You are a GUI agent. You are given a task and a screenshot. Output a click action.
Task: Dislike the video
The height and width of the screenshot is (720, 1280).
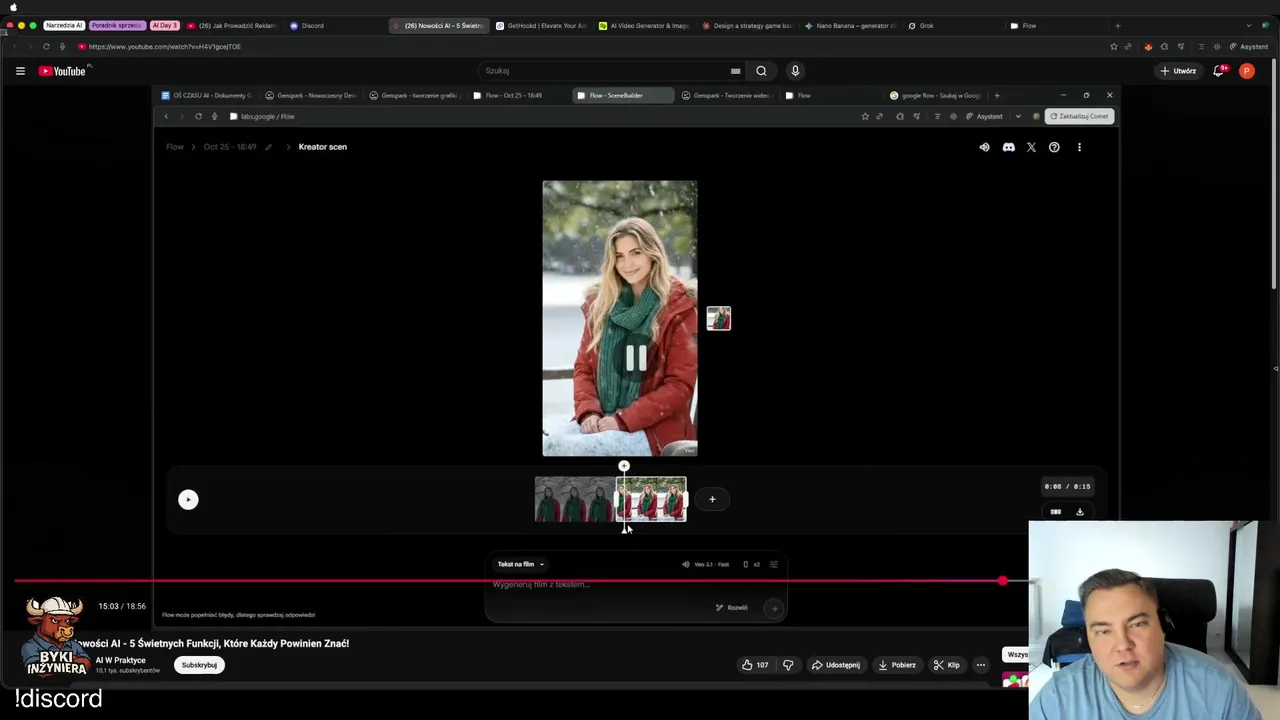(788, 665)
